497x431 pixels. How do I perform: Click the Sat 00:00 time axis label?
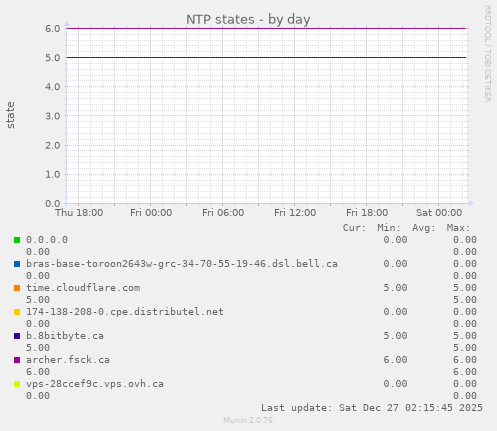click(x=439, y=213)
